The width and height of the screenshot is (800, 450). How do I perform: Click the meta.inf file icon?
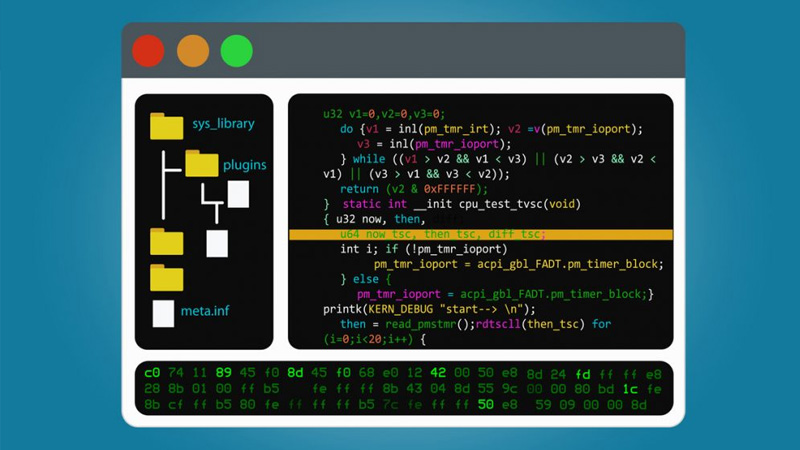163,312
